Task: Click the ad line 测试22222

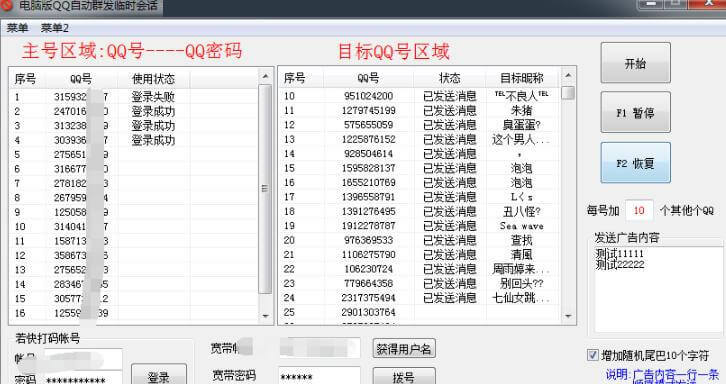Action: (620, 264)
